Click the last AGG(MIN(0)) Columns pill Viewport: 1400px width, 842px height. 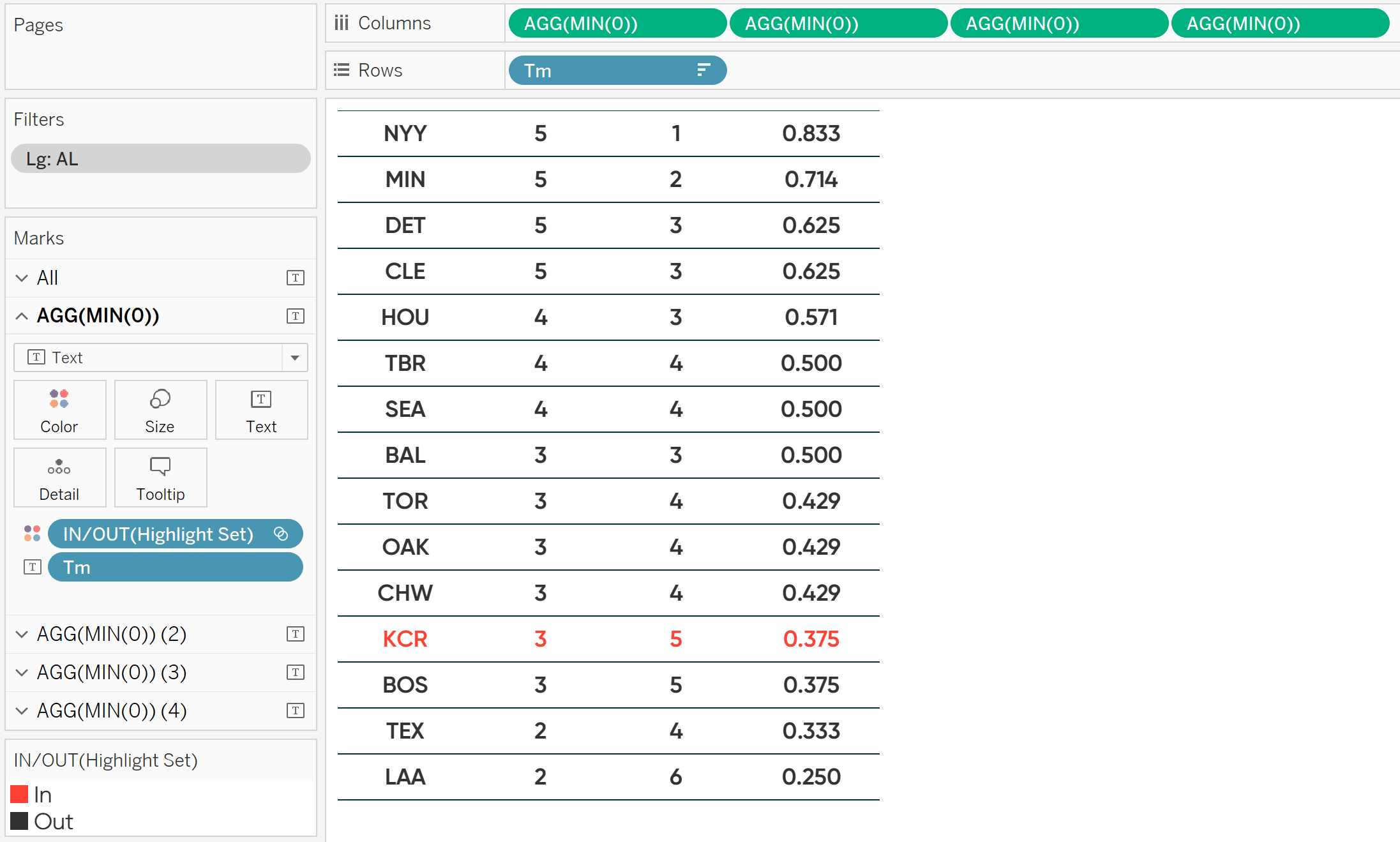[x=1280, y=24]
